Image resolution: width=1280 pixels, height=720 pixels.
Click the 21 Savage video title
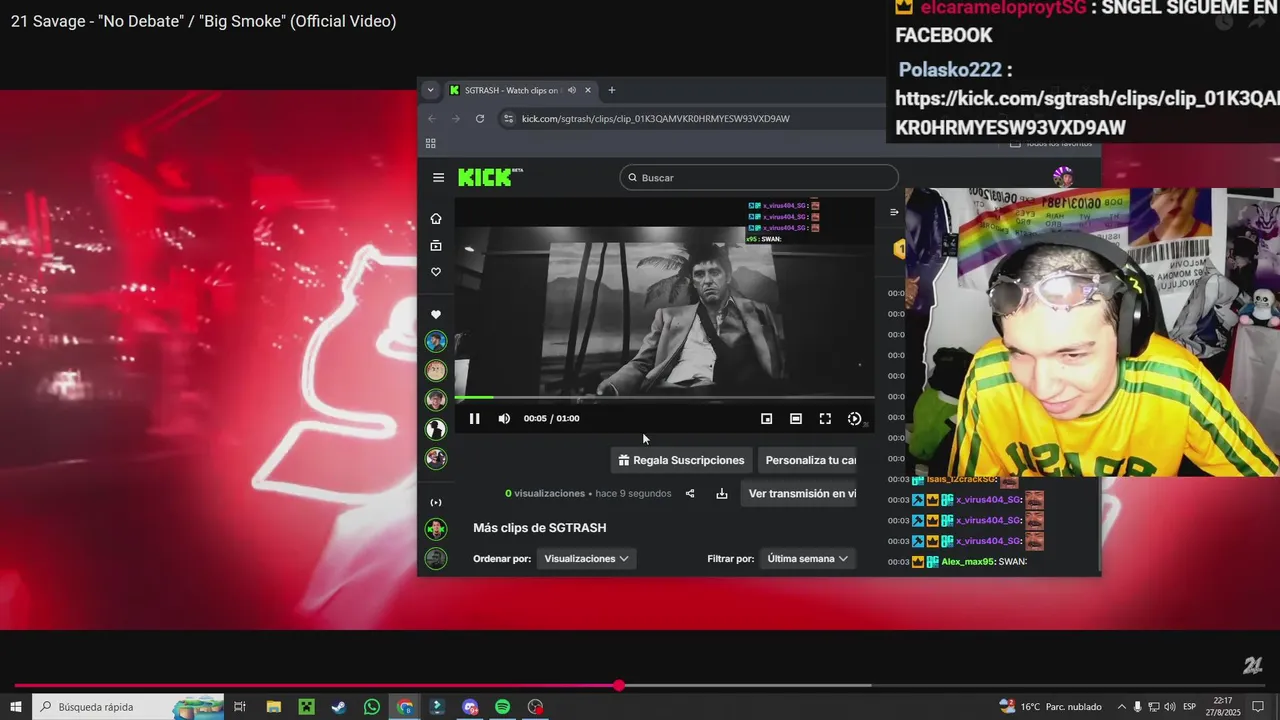tap(204, 21)
